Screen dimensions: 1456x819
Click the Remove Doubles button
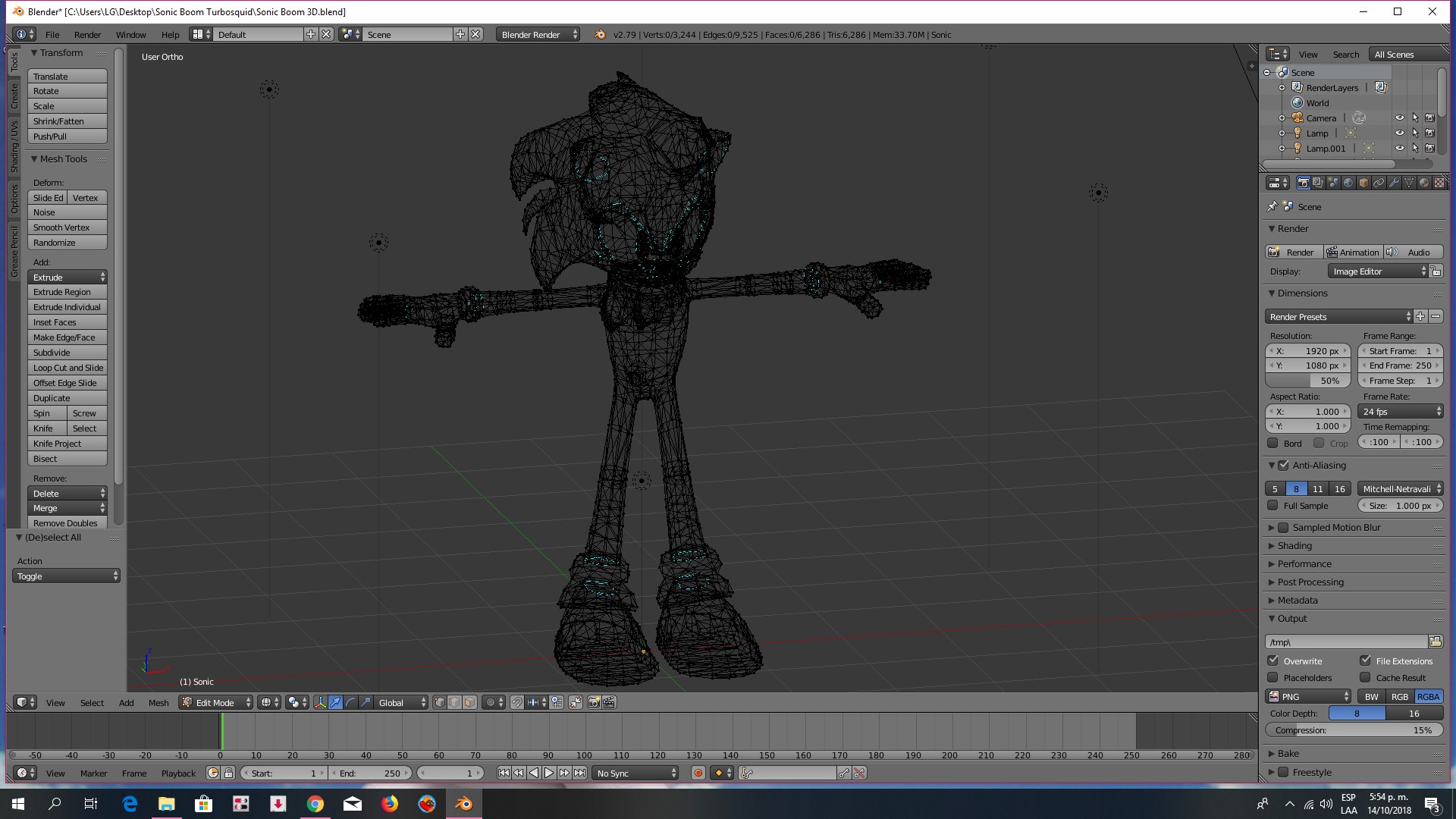67,522
